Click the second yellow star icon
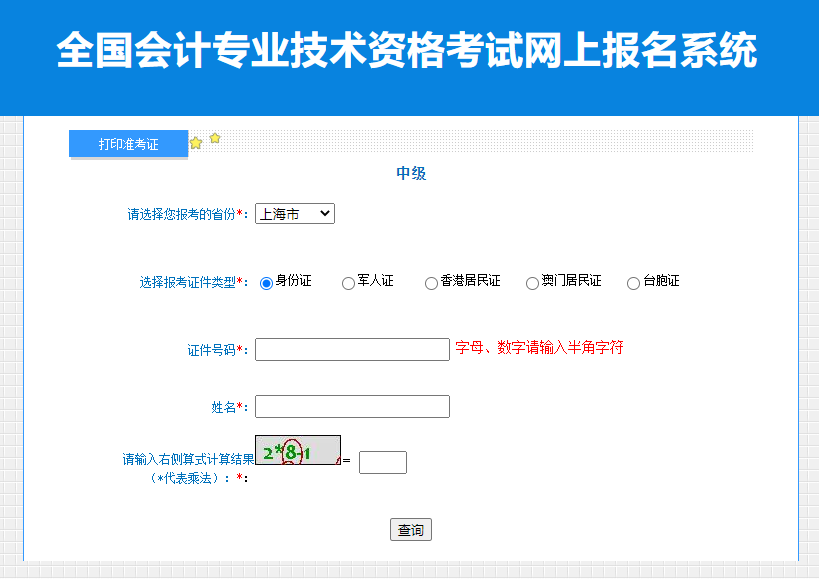 (x=215, y=140)
